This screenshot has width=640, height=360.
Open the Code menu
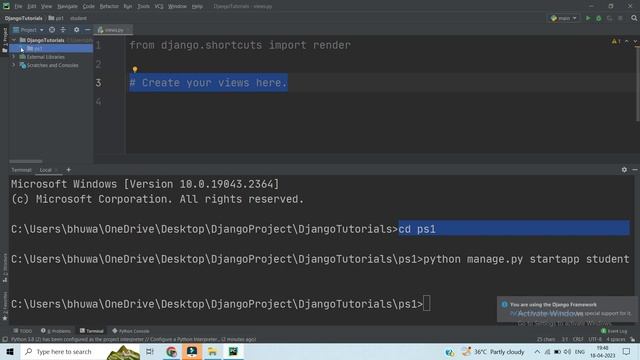pos(89,7)
